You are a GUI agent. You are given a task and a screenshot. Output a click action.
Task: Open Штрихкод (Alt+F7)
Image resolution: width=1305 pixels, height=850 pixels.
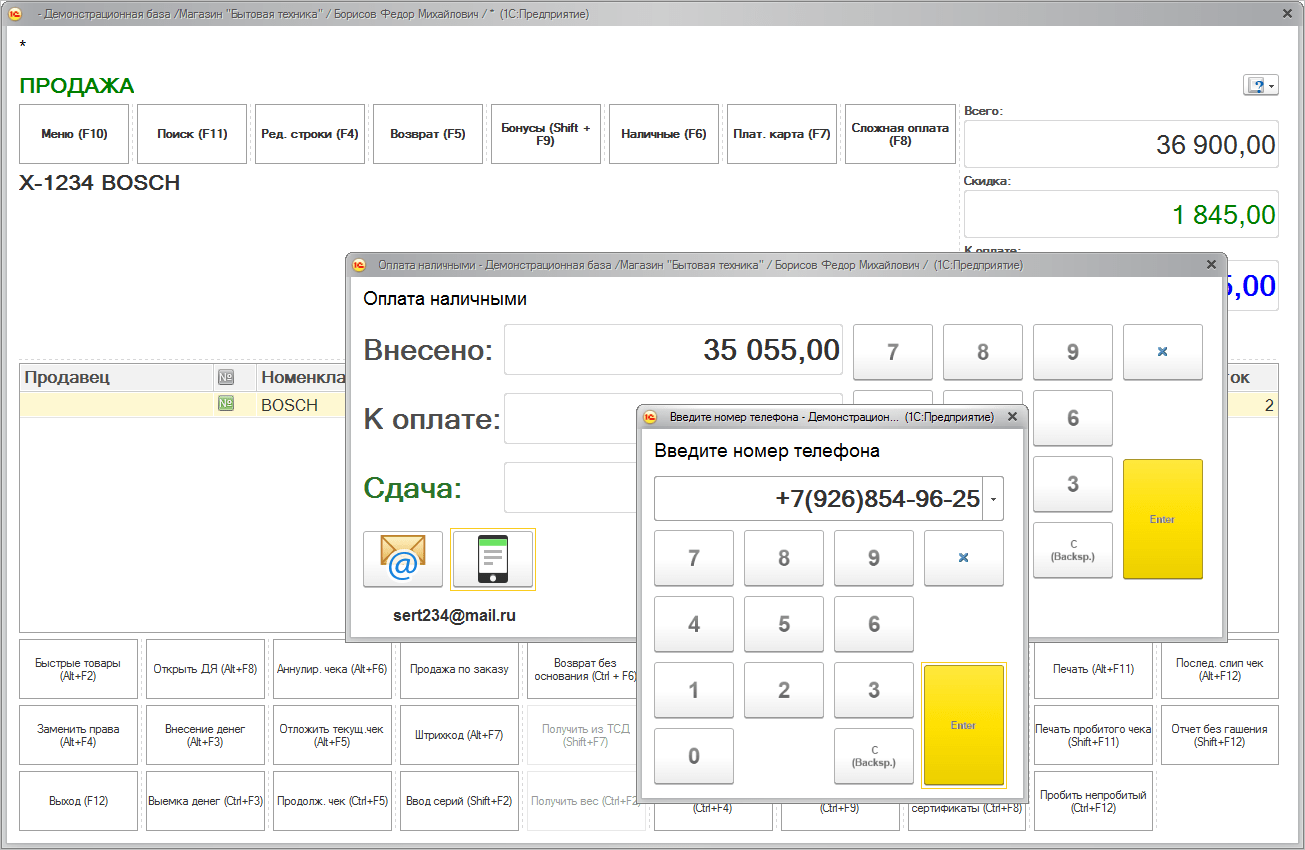[x=459, y=735]
